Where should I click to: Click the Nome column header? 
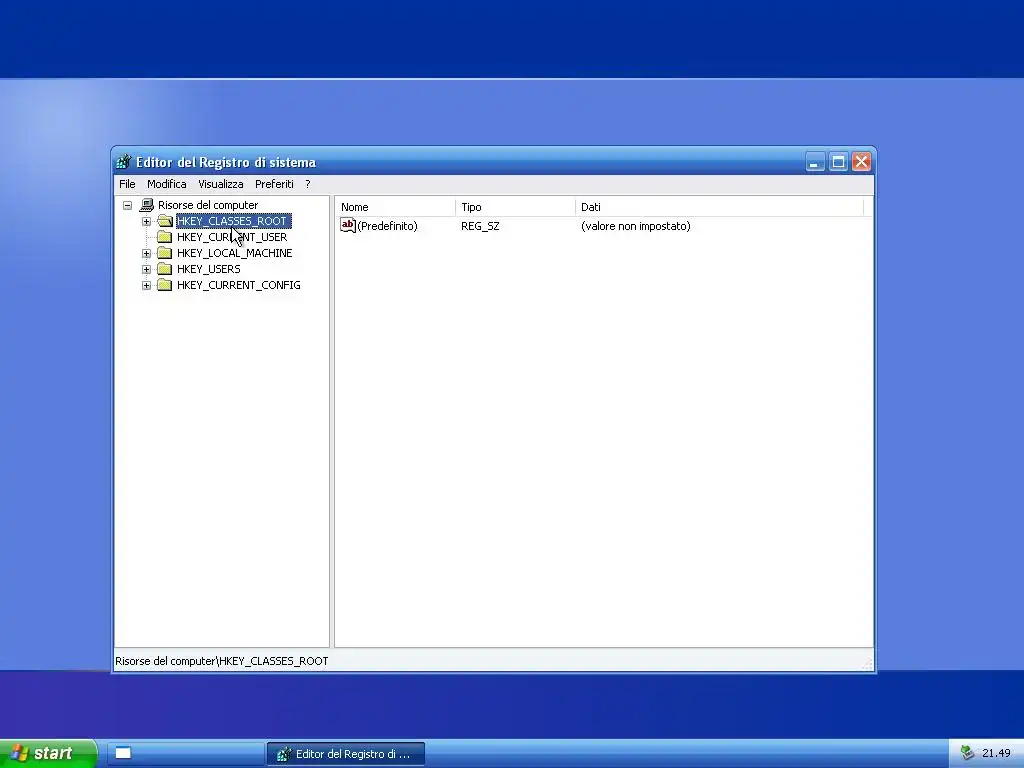(395, 207)
